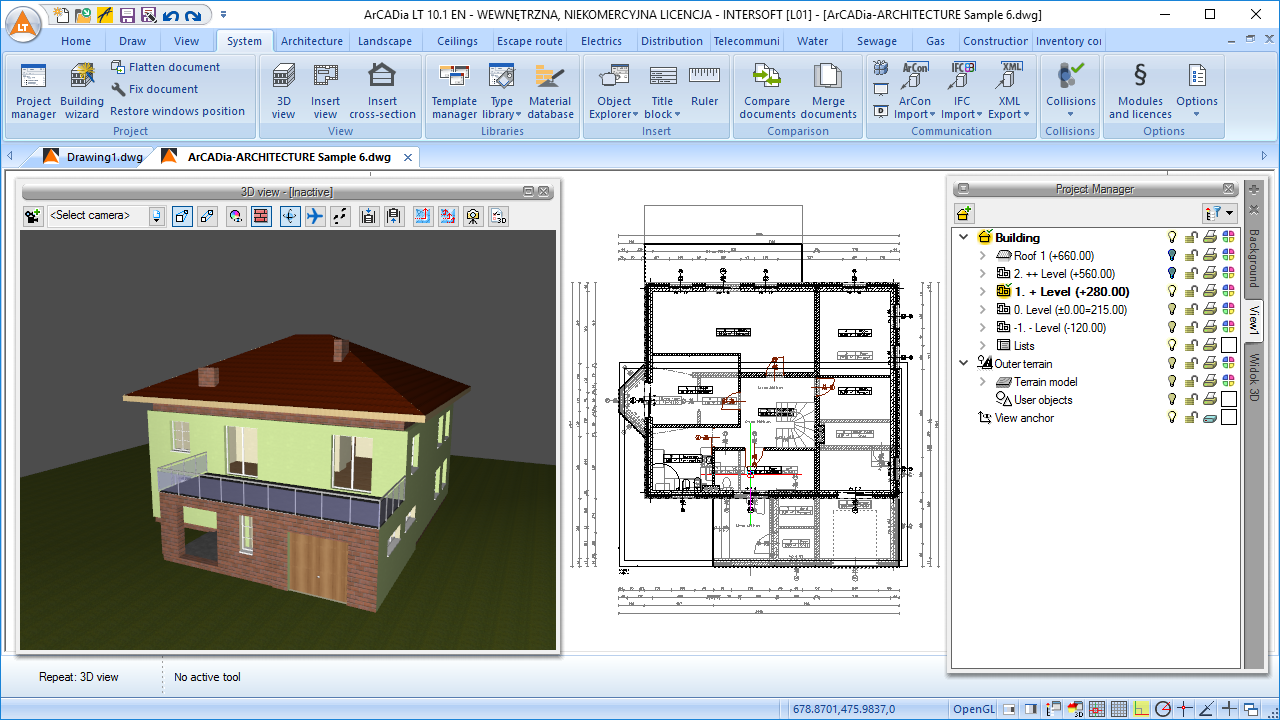This screenshot has height=720, width=1280.
Task: Open the Material database
Action: pos(550,90)
